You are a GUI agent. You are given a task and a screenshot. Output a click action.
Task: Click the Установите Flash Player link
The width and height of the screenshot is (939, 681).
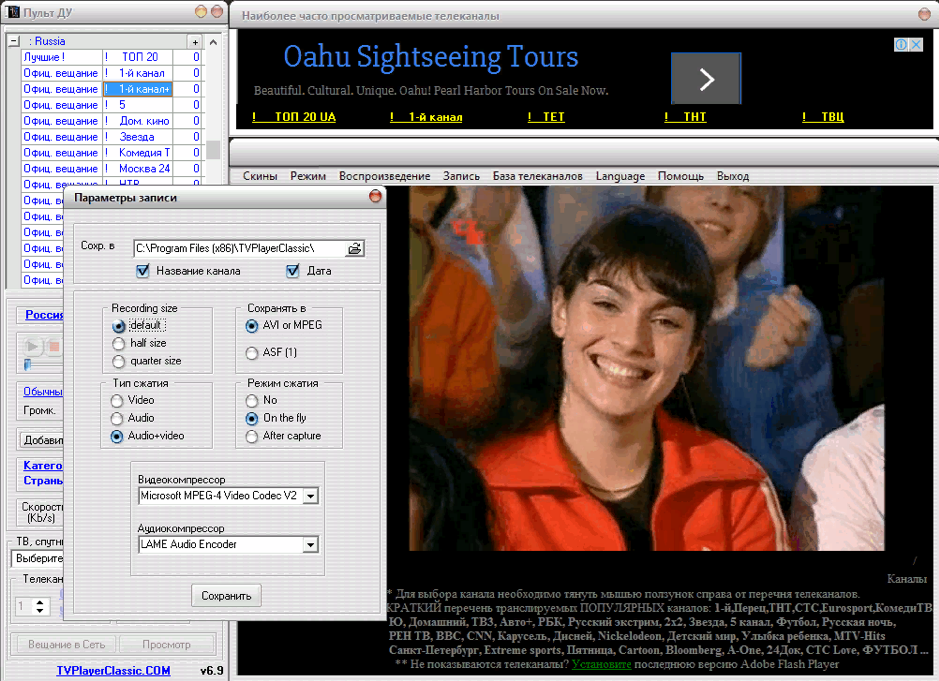(x=601, y=664)
